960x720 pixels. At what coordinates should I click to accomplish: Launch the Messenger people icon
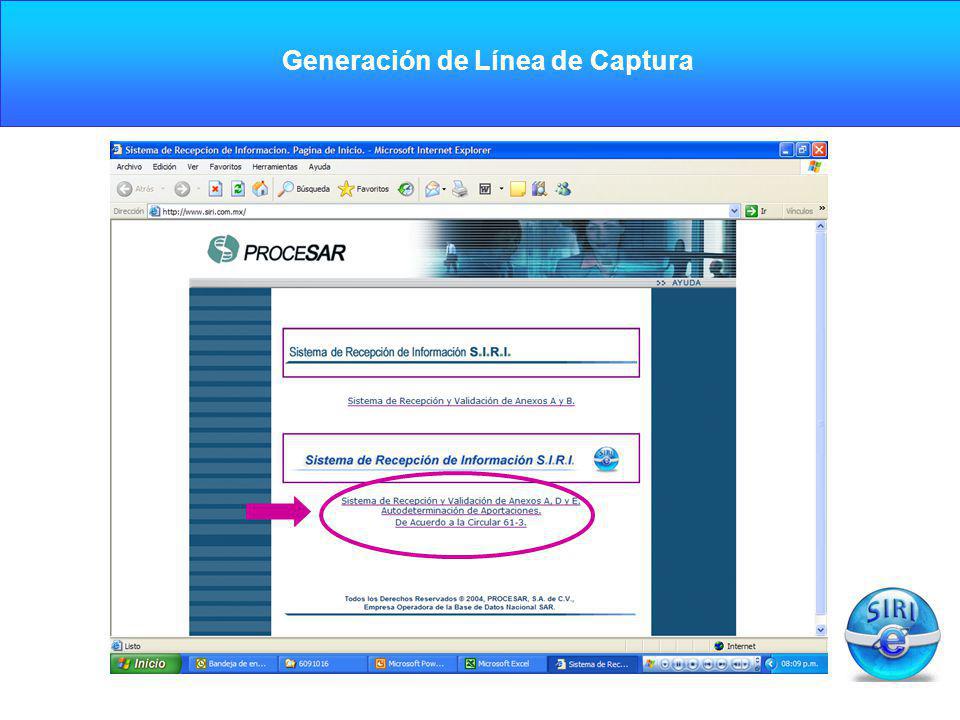point(563,189)
